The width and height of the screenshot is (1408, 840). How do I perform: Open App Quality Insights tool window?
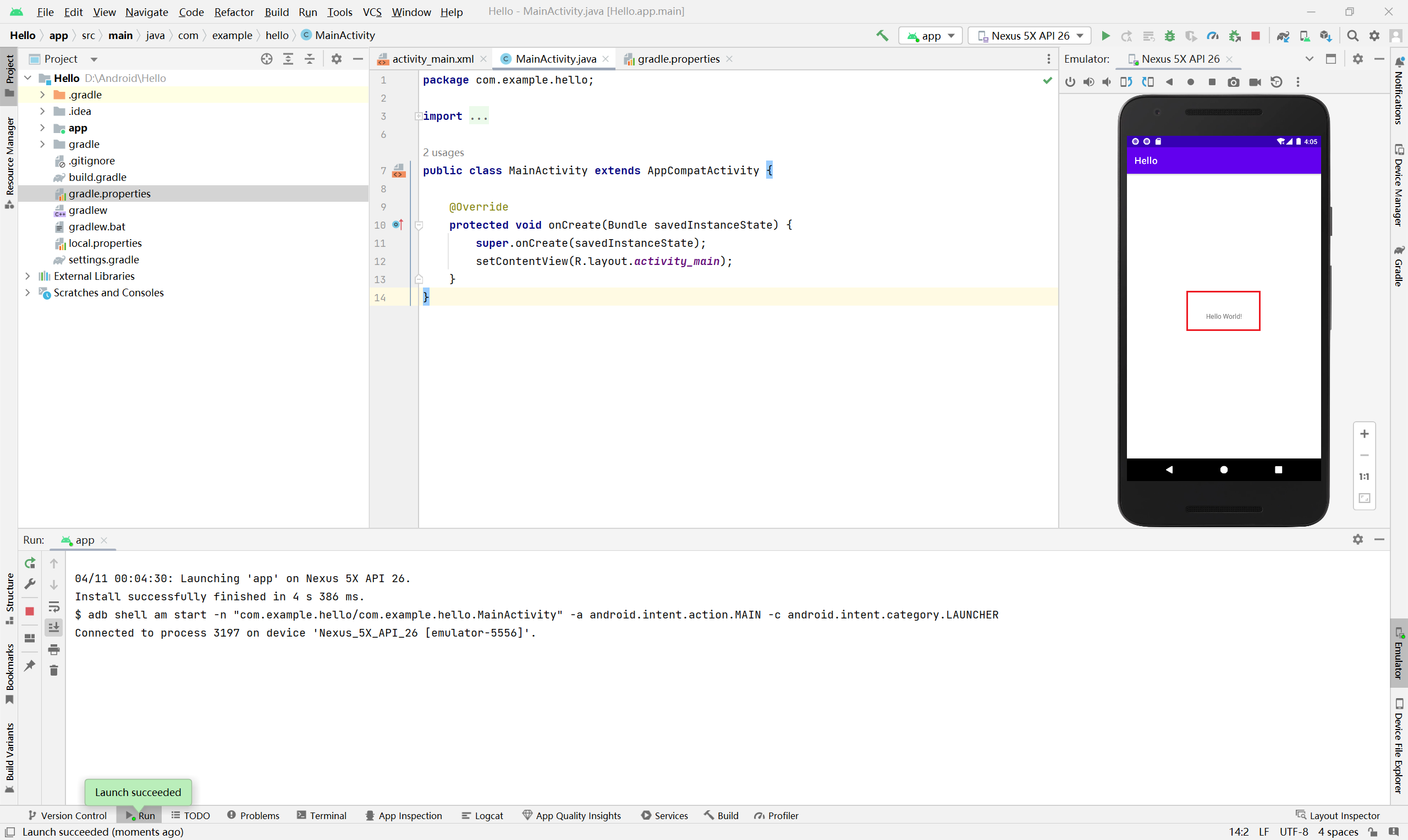coord(572,816)
